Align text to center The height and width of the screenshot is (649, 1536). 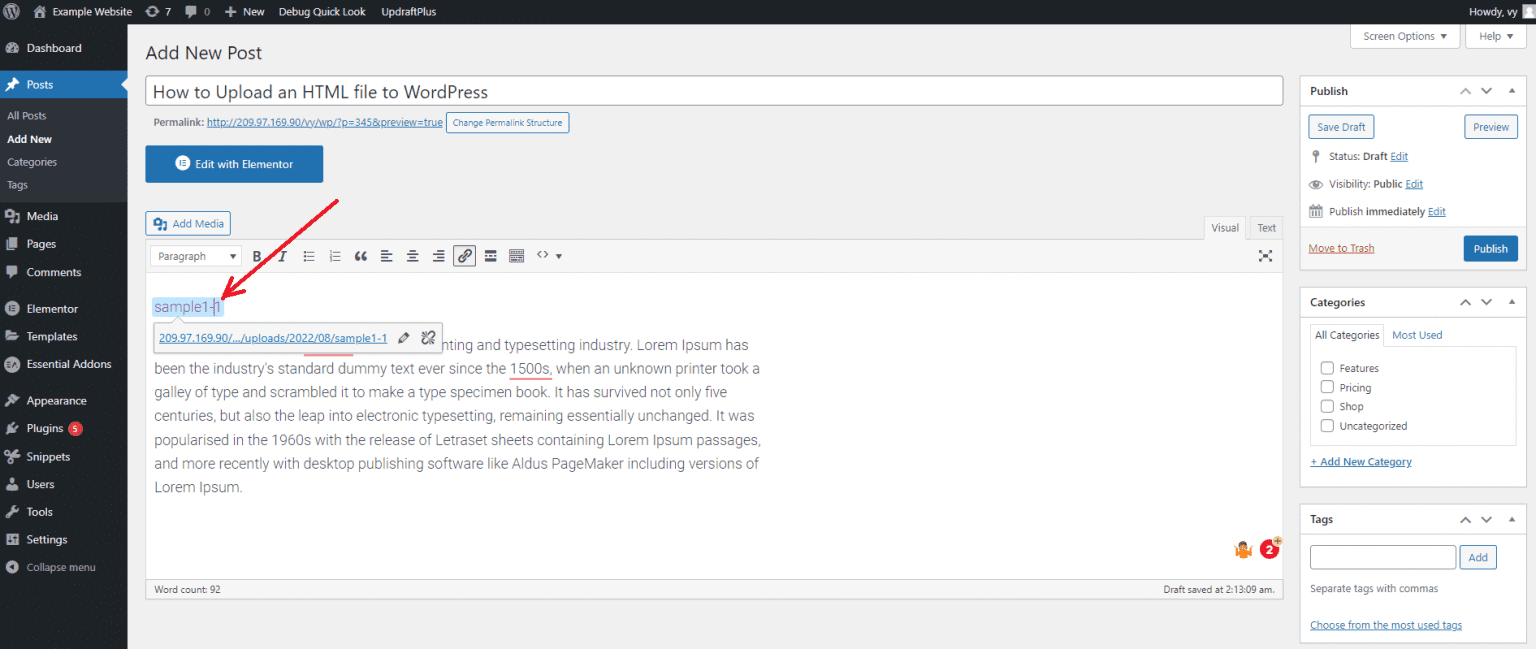pyautogui.click(x=412, y=255)
